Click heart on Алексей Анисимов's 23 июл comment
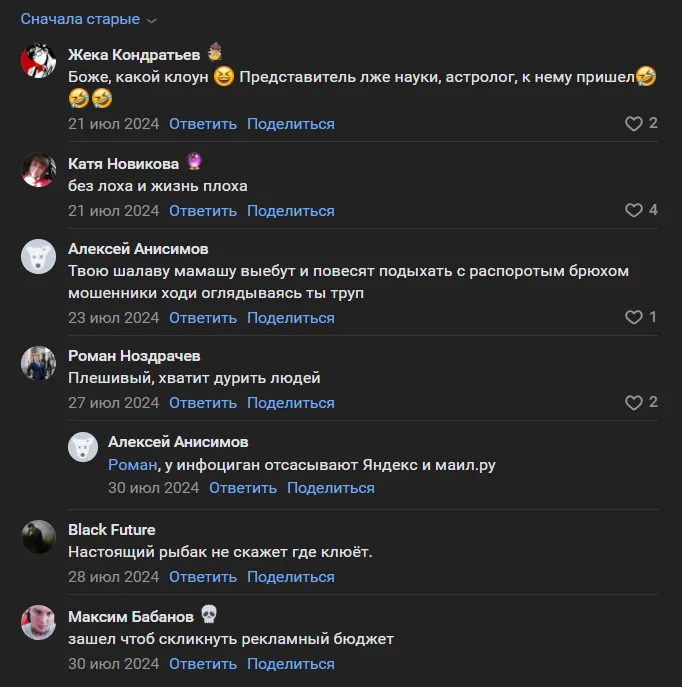Screen dimensions: 682x687 633,317
